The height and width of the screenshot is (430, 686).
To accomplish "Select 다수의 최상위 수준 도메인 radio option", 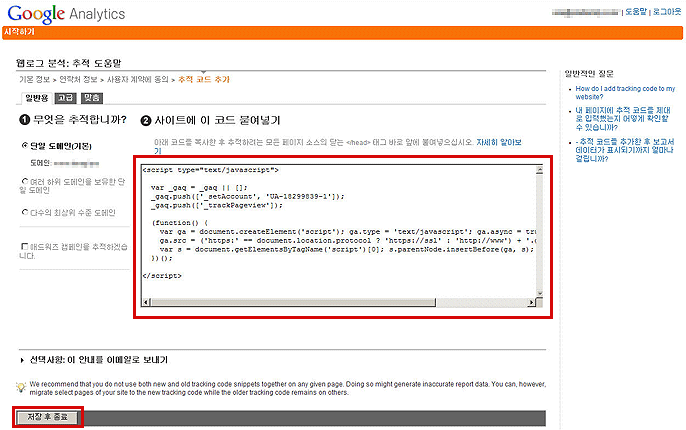I will [x=24, y=212].
